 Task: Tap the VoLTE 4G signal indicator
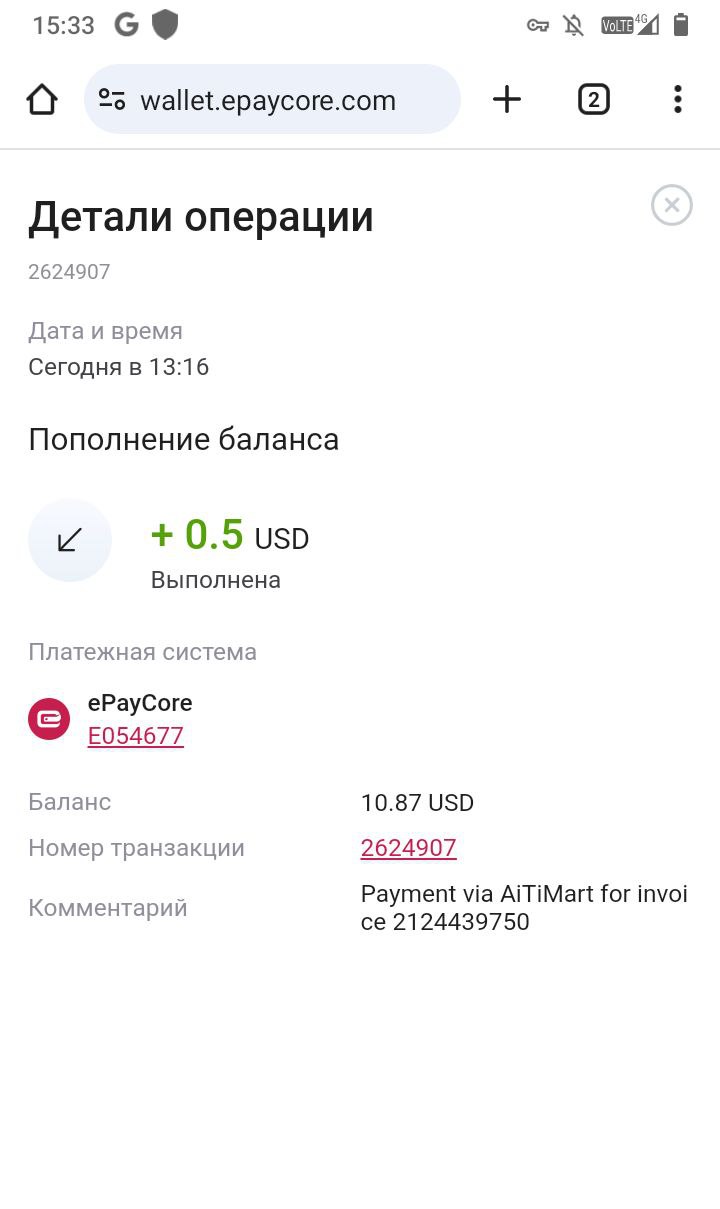coord(630,24)
